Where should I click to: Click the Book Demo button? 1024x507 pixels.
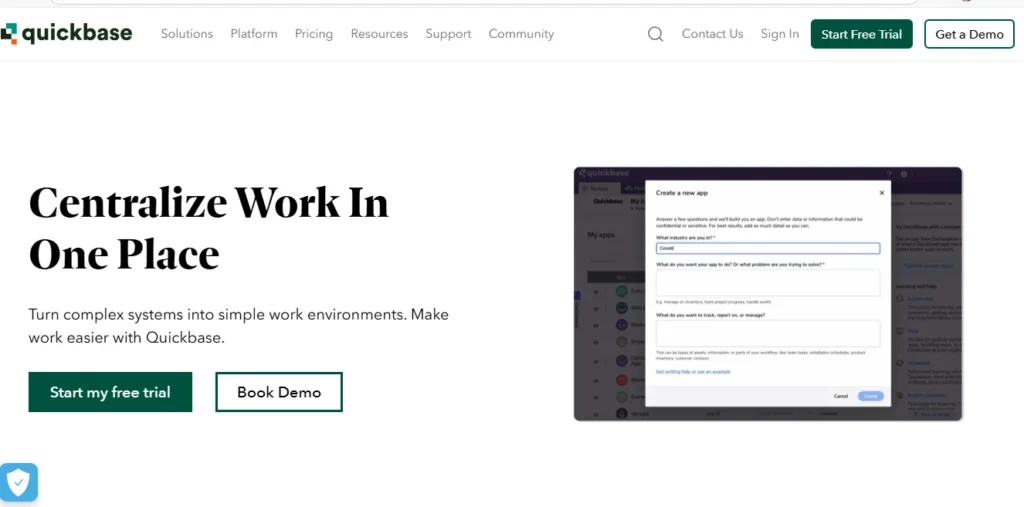click(279, 392)
